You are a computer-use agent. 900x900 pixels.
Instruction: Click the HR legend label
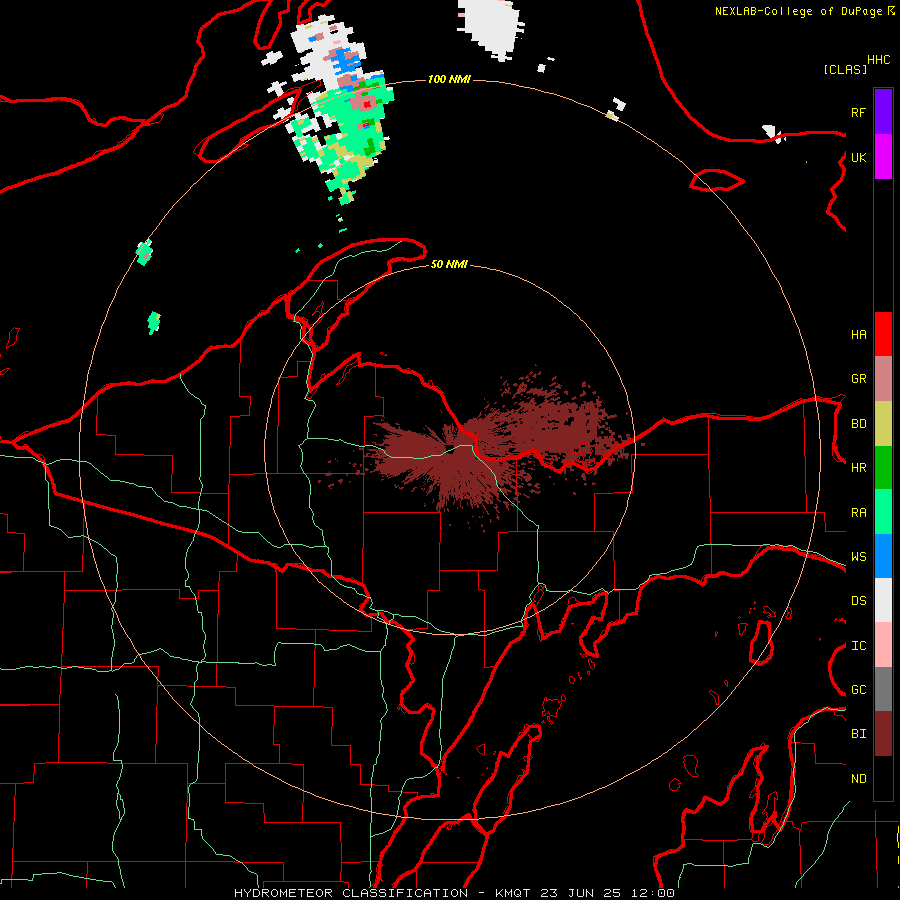coord(858,468)
